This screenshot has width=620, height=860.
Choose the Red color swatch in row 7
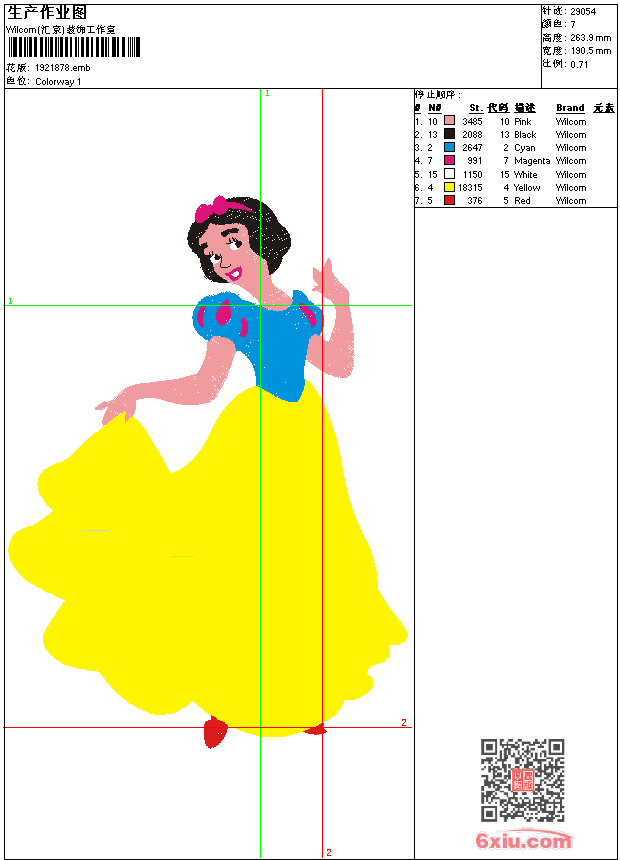point(449,200)
